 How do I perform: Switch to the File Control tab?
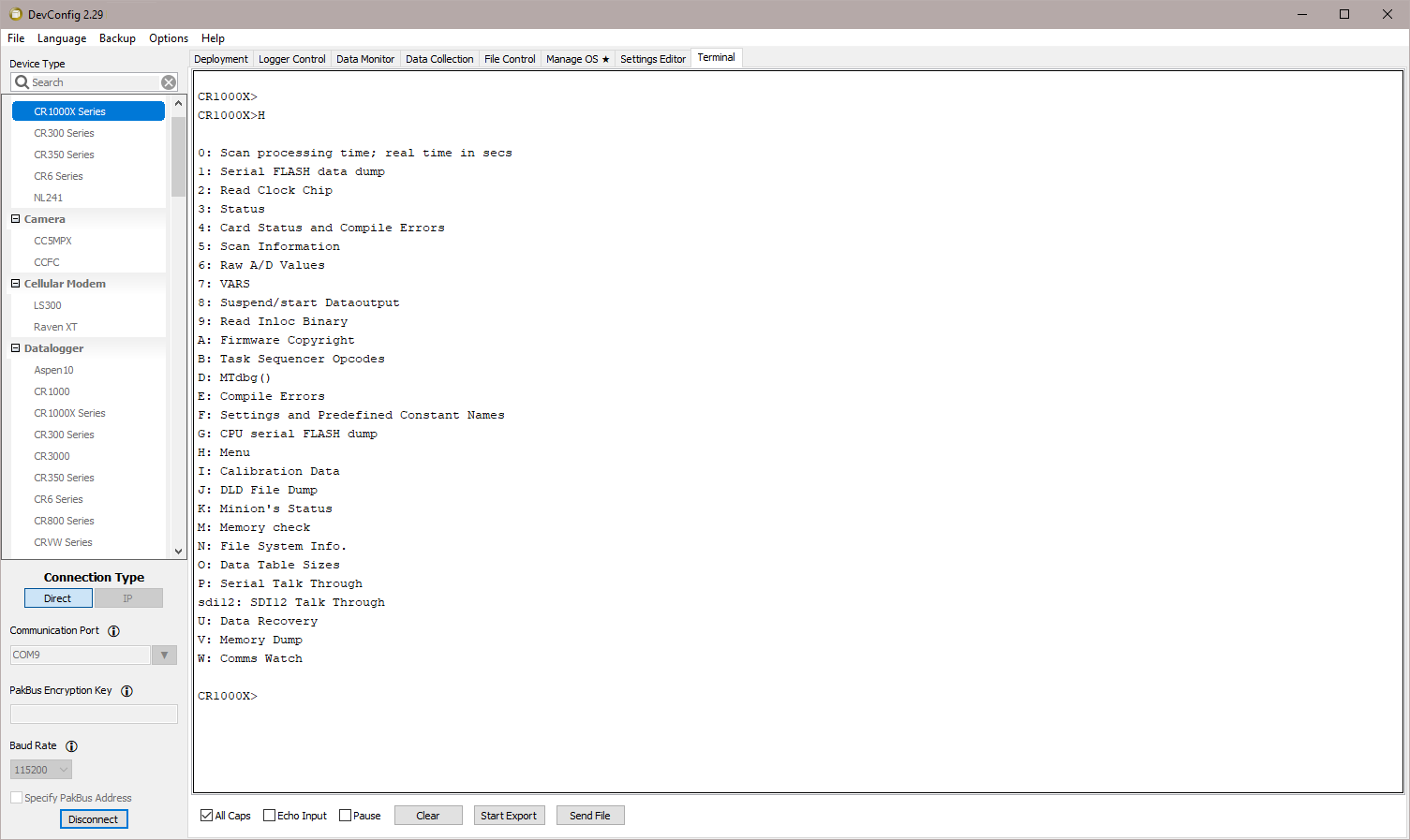click(510, 59)
